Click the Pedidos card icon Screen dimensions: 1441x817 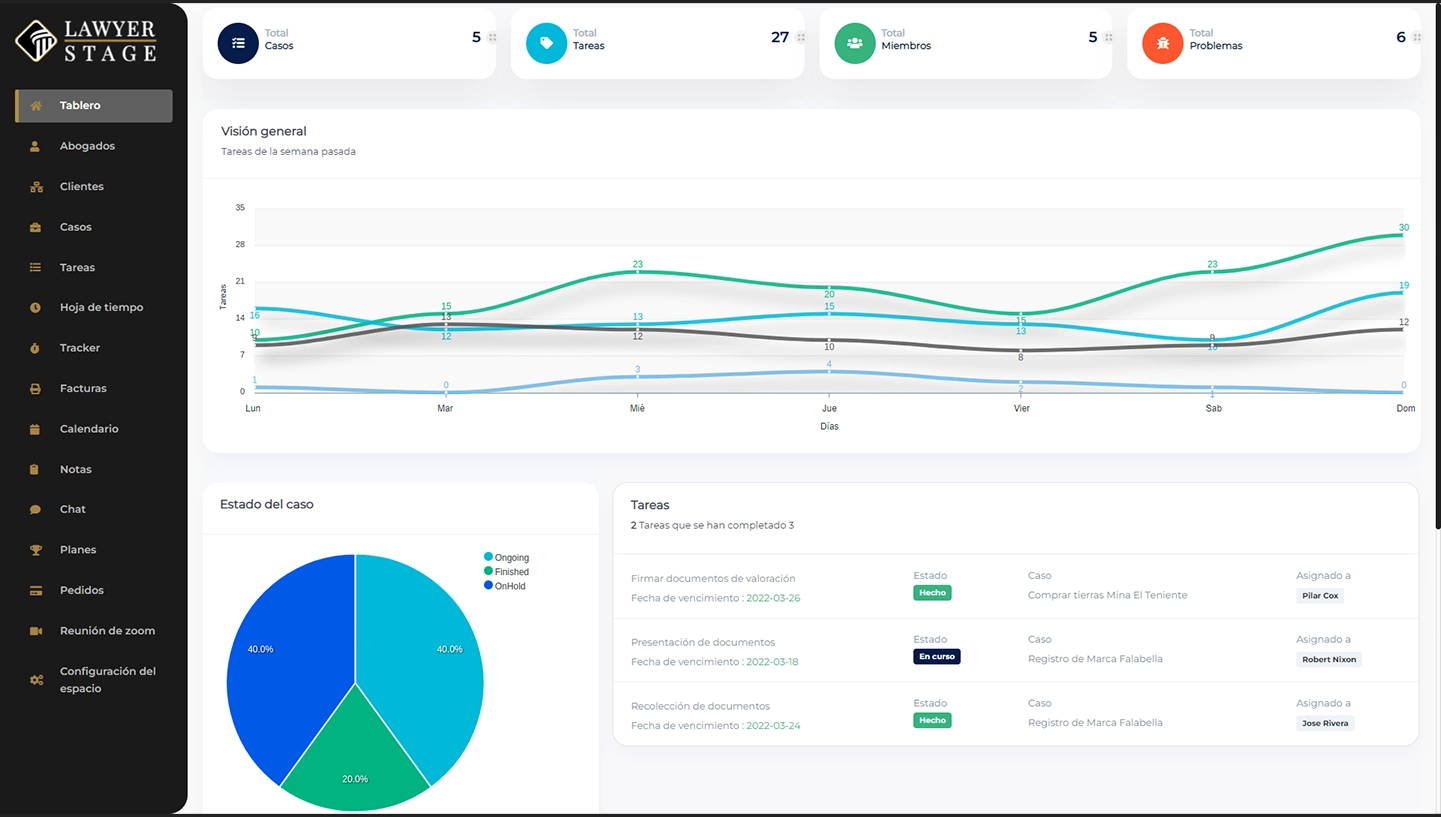(36, 591)
